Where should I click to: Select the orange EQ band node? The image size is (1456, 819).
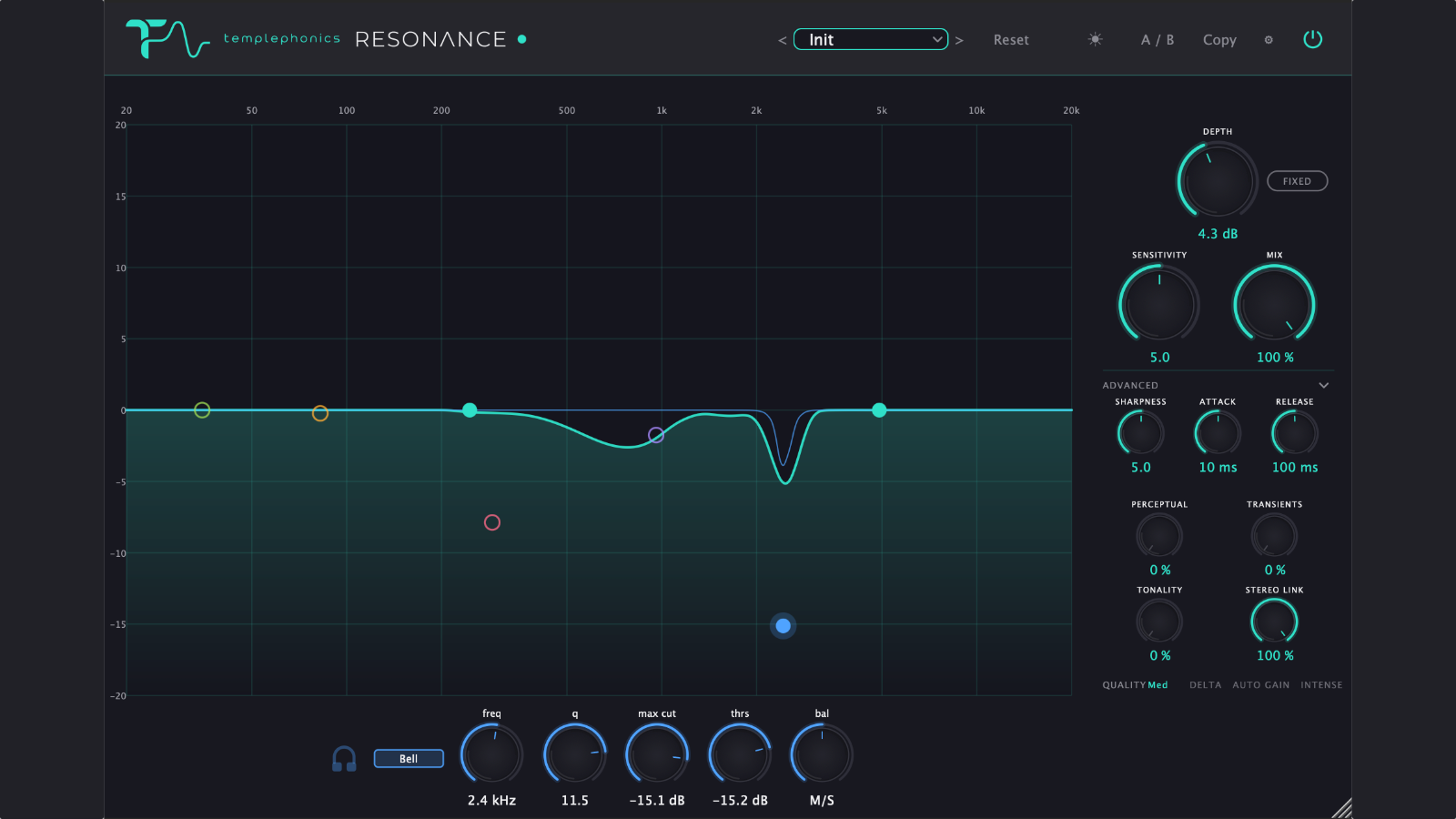pos(320,413)
